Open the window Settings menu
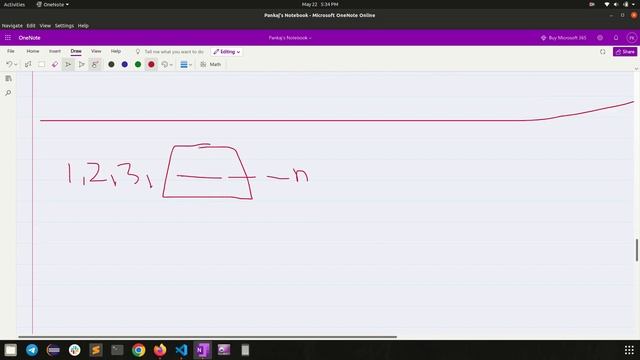Image resolution: width=640 pixels, height=360 pixels. [64, 26]
